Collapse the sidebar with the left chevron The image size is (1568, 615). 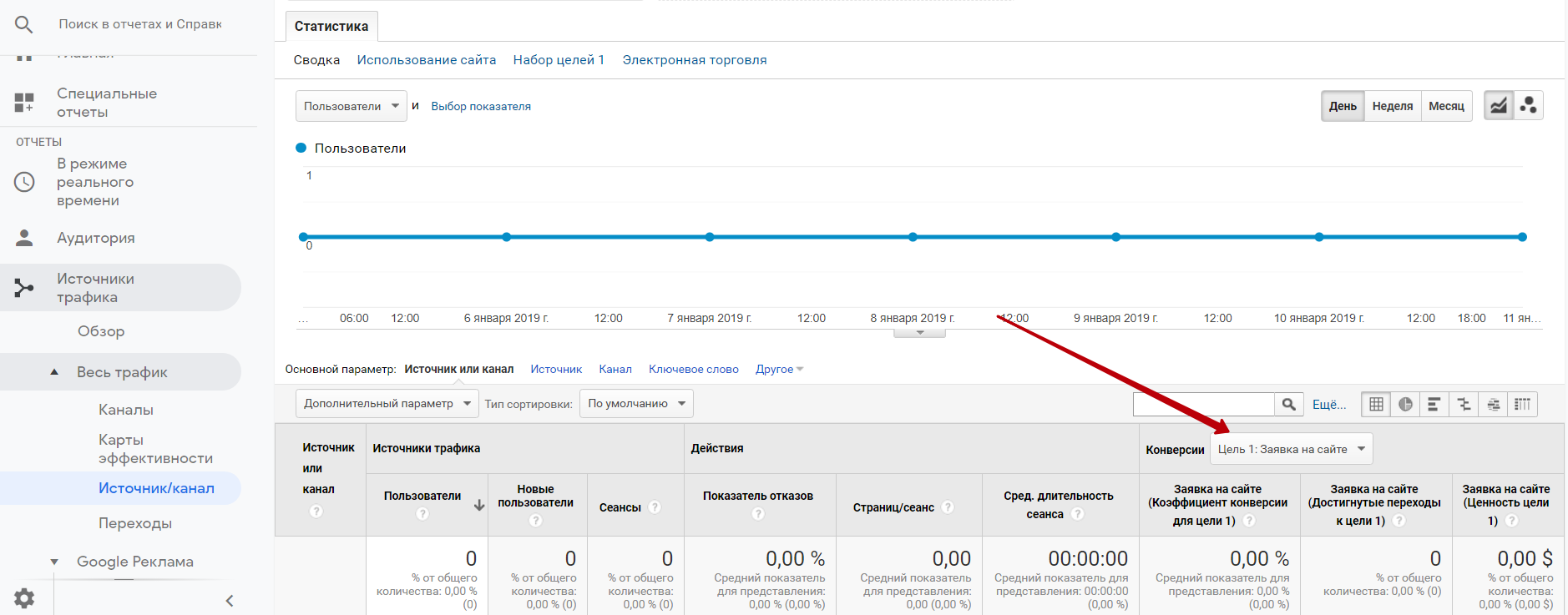tap(230, 601)
